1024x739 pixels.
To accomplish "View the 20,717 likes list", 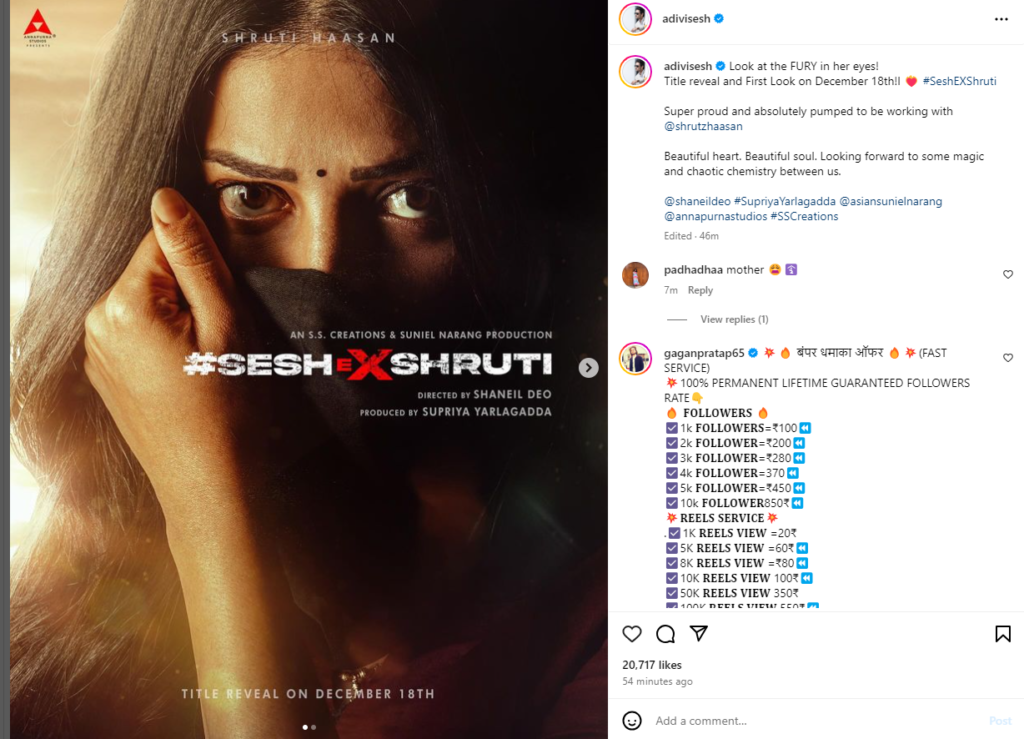I will (652, 665).
